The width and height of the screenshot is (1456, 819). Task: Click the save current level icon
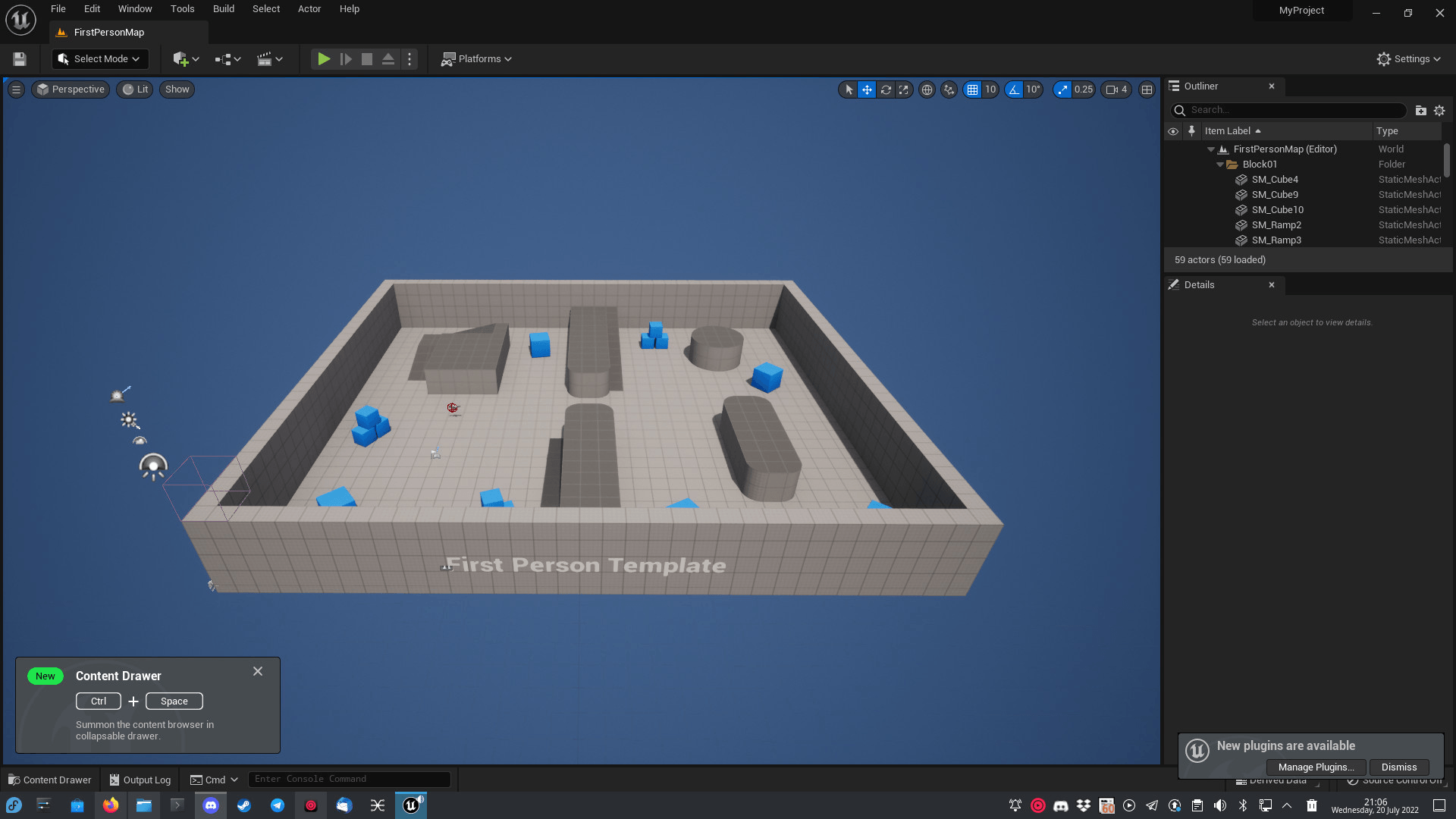click(20, 59)
